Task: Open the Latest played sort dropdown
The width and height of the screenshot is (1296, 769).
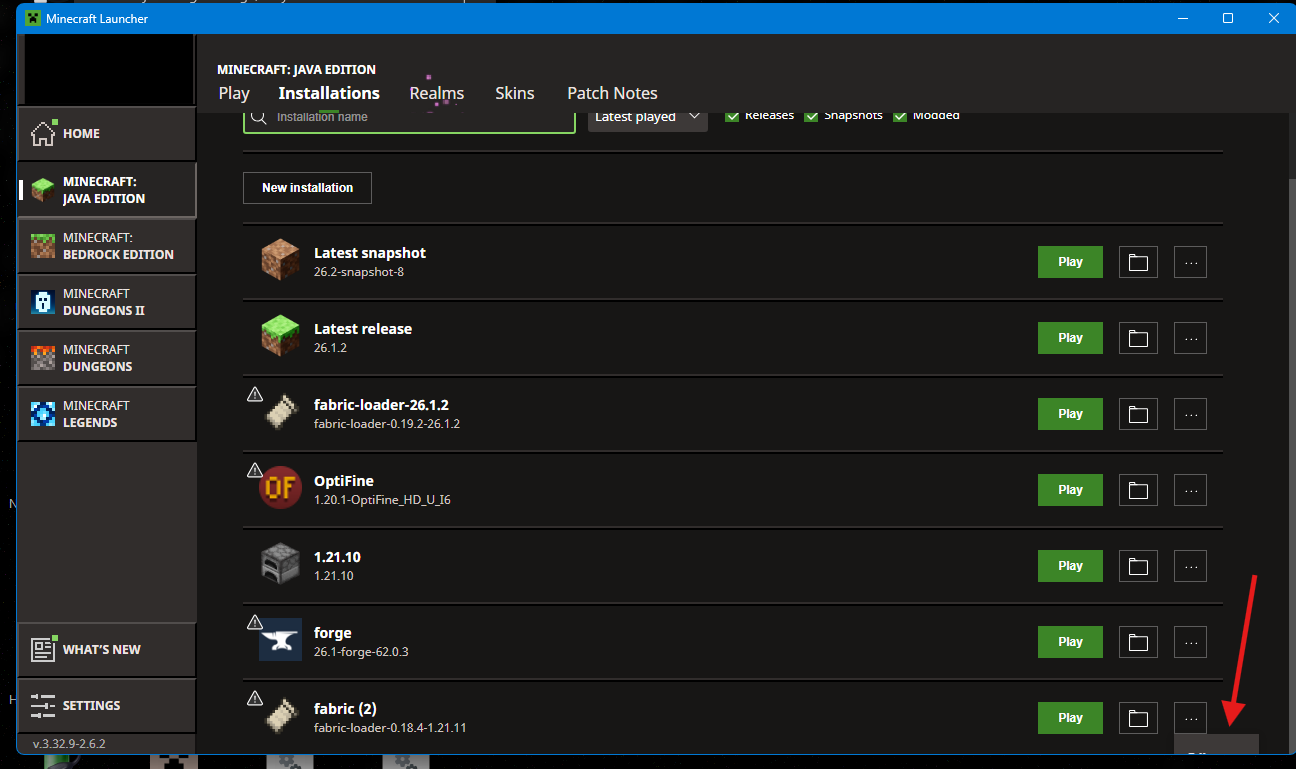Action: pyautogui.click(x=647, y=118)
